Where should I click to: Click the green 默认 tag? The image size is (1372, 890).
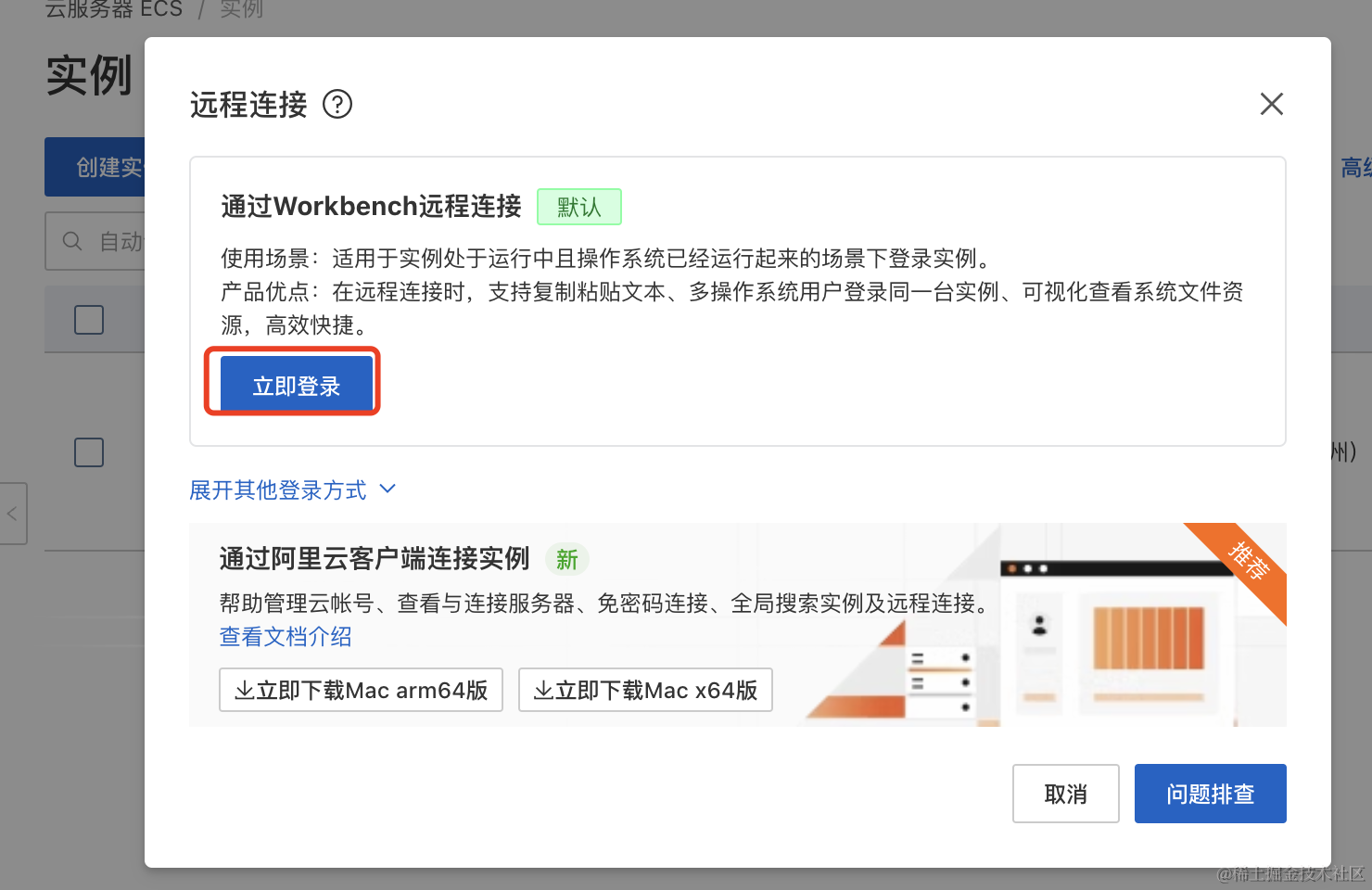point(579,207)
